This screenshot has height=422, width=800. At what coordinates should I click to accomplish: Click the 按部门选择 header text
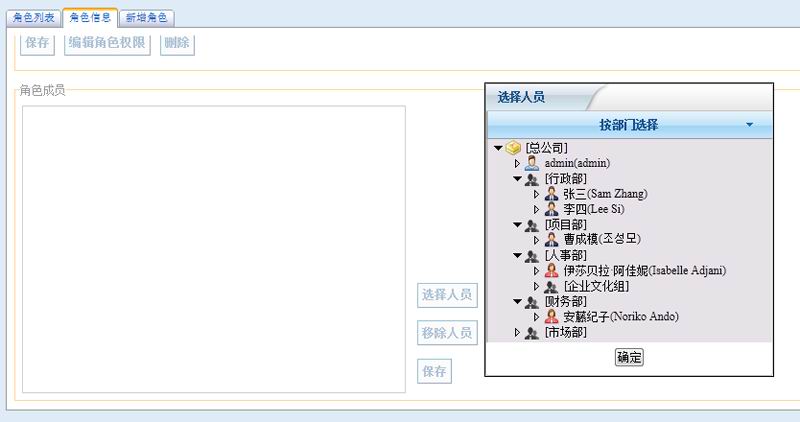pos(629,125)
